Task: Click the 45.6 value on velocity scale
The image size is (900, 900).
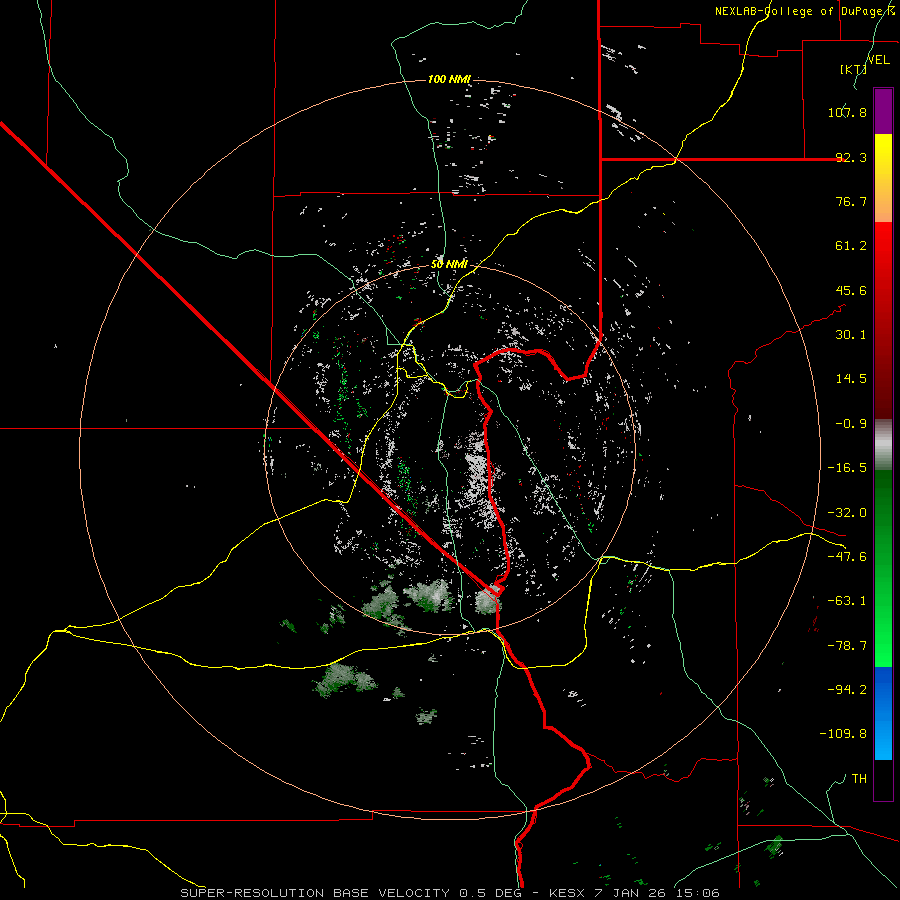Action: pos(851,290)
